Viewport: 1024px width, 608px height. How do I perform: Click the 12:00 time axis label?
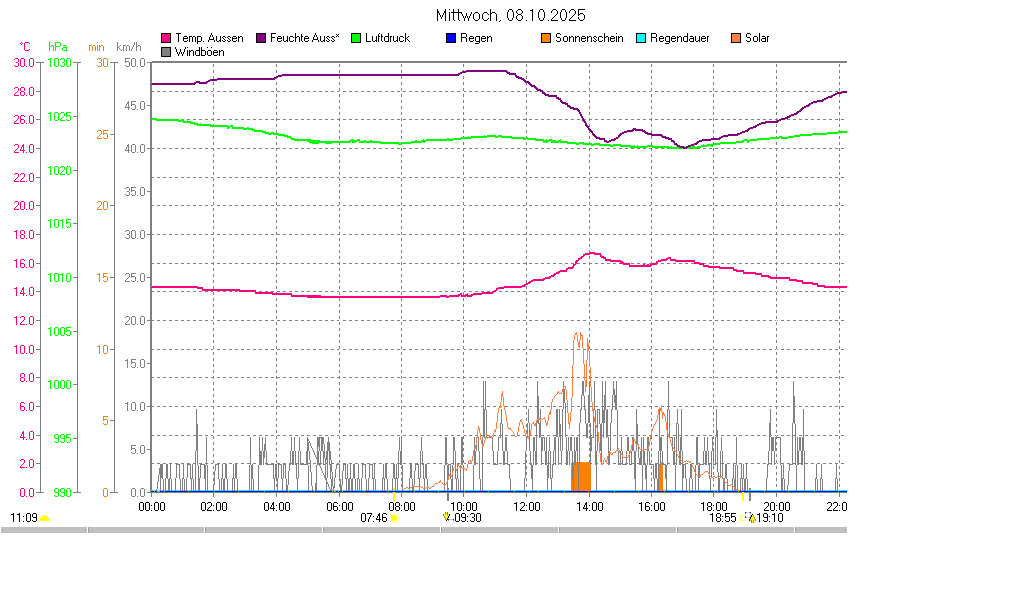pos(526,506)
